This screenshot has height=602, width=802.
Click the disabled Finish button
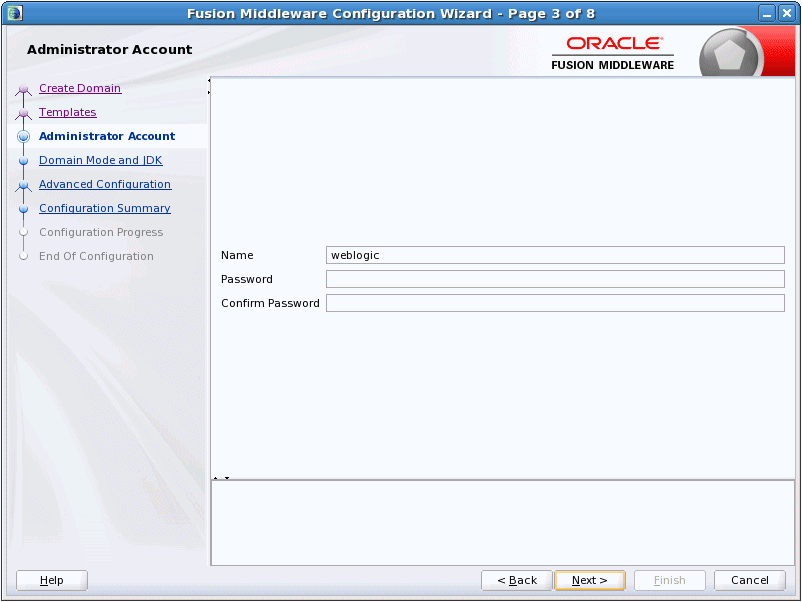(x=670, y=581)
